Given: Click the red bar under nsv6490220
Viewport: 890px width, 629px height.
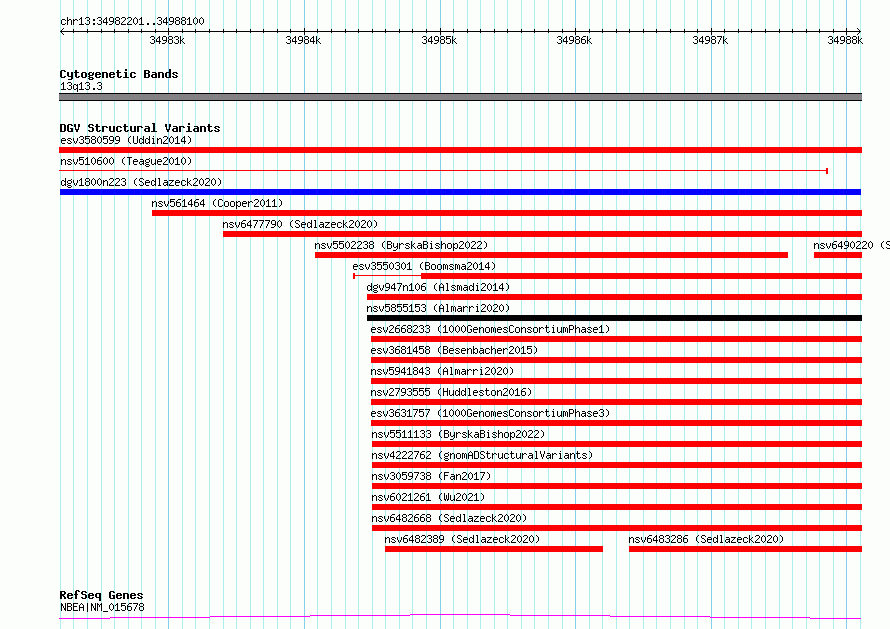Looking at the screenshot, I should 838,255.
